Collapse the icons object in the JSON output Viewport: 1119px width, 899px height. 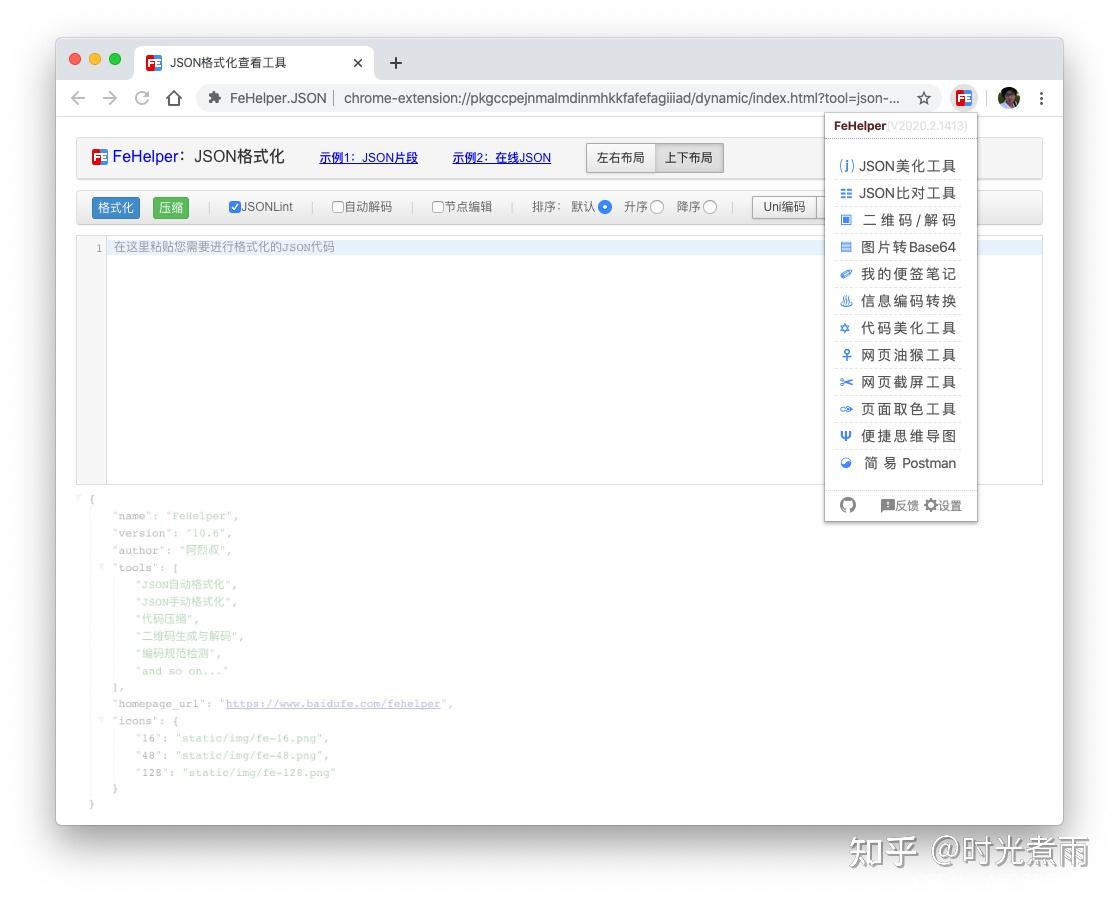101,721
